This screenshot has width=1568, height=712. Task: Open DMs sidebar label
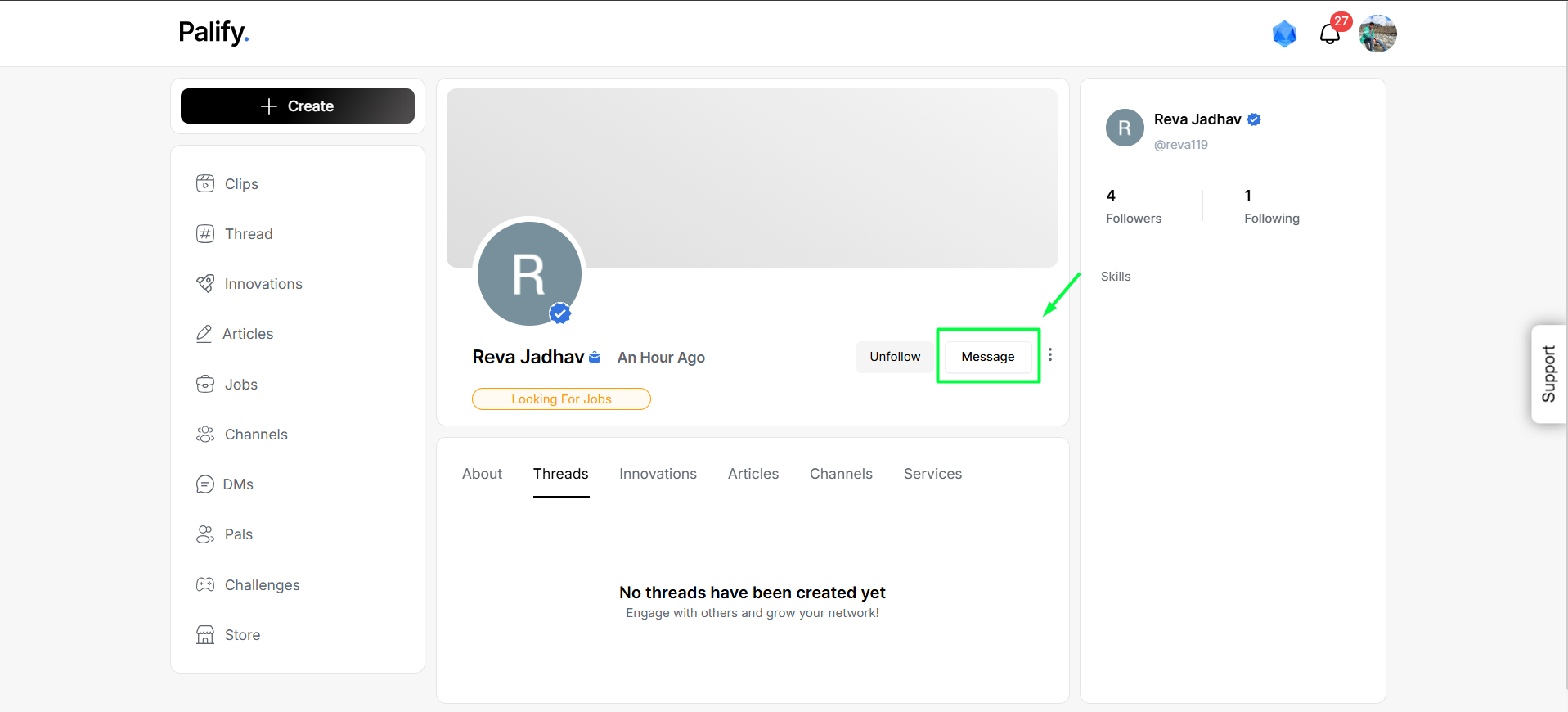pyautogui.click(x=238, y=484)
